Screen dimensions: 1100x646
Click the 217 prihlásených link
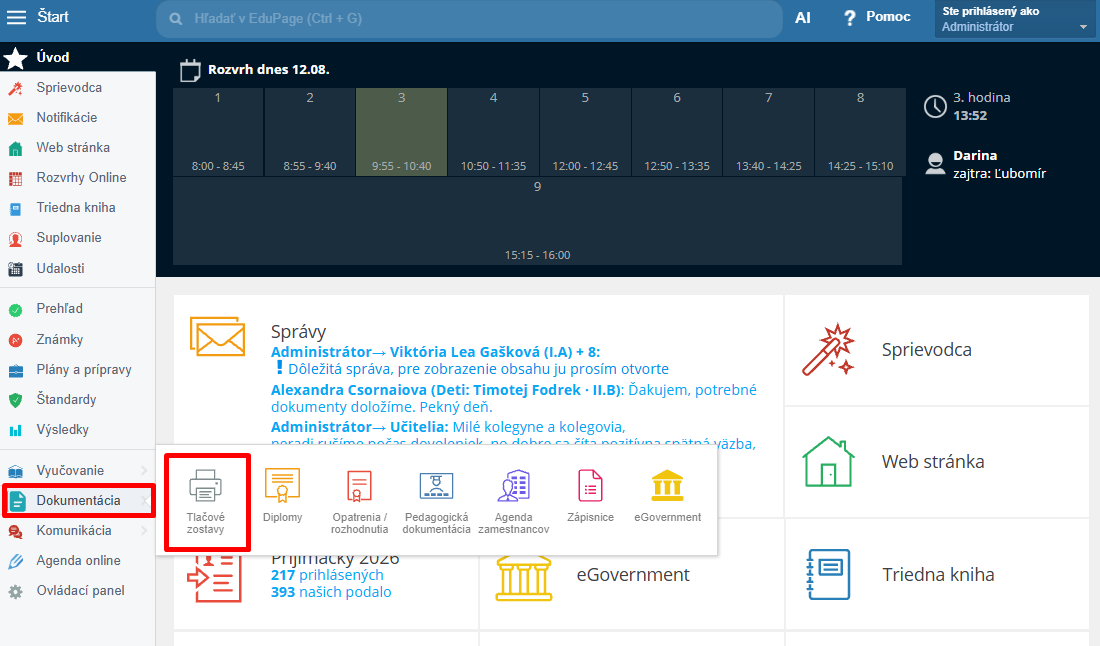click(x=327, y=574)
